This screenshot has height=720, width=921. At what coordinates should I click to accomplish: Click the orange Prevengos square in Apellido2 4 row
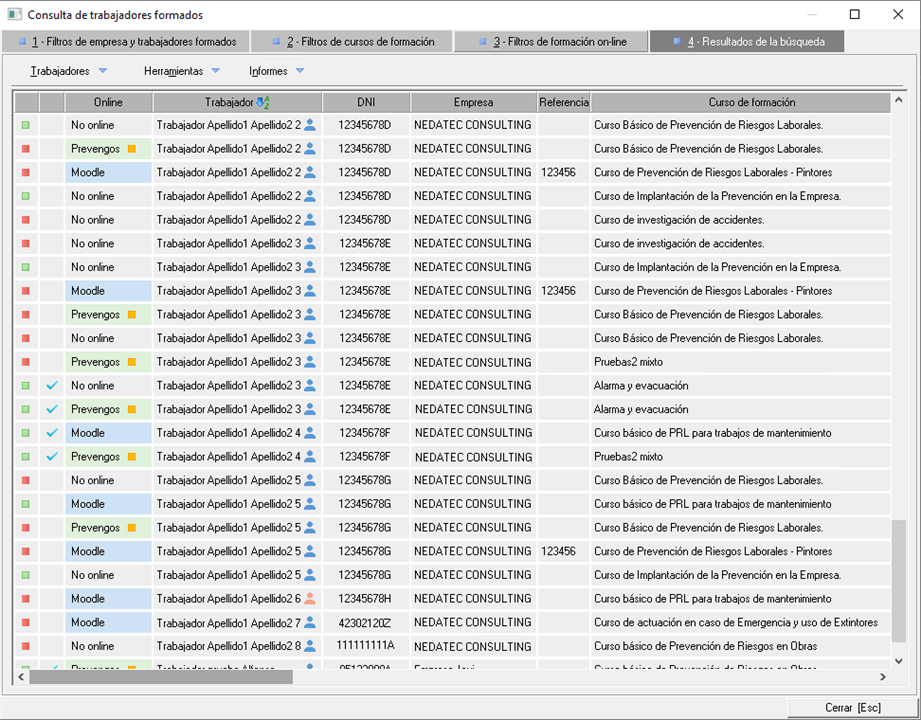click(x=131, y=457)
